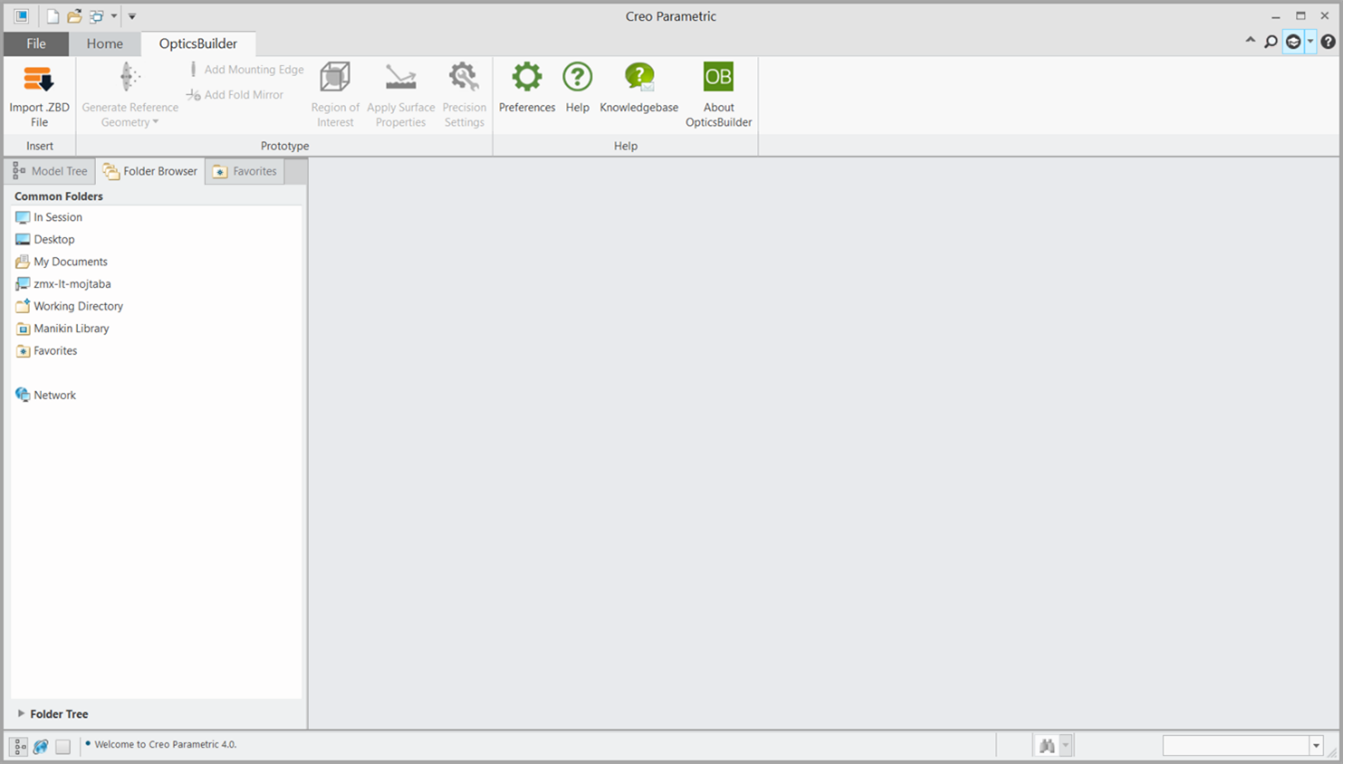The width and height of the screenshot is (1347, 764).
Task: Open dropdown beside binoculars icon
Action: point(1066,746)
